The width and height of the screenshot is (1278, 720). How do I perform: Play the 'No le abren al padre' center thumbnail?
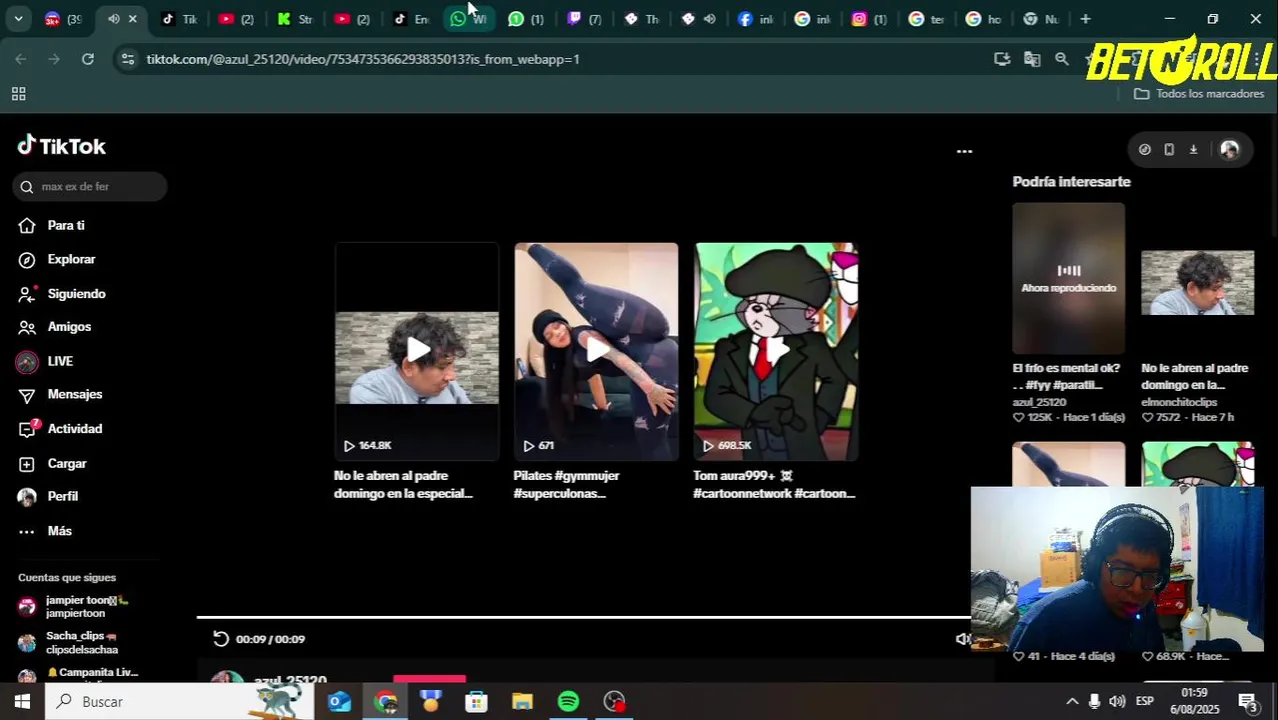click(417, 351)
